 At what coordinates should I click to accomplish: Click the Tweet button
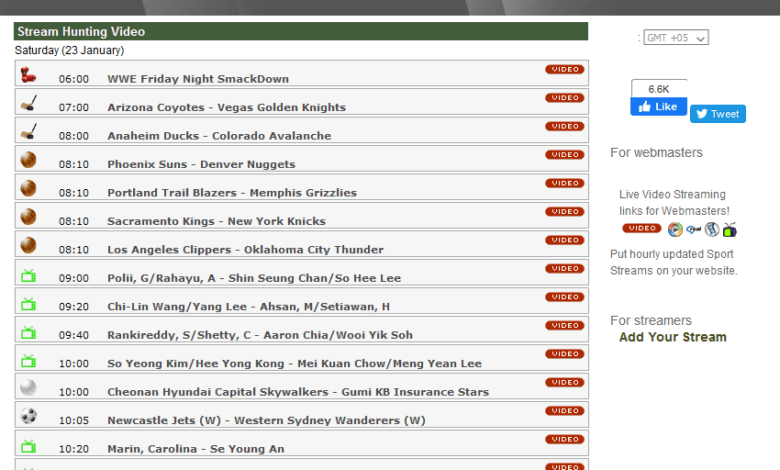pos(717,114)
